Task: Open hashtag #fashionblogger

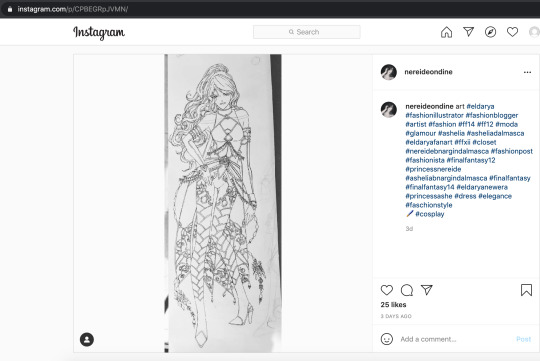Action: tap(492, 115)
